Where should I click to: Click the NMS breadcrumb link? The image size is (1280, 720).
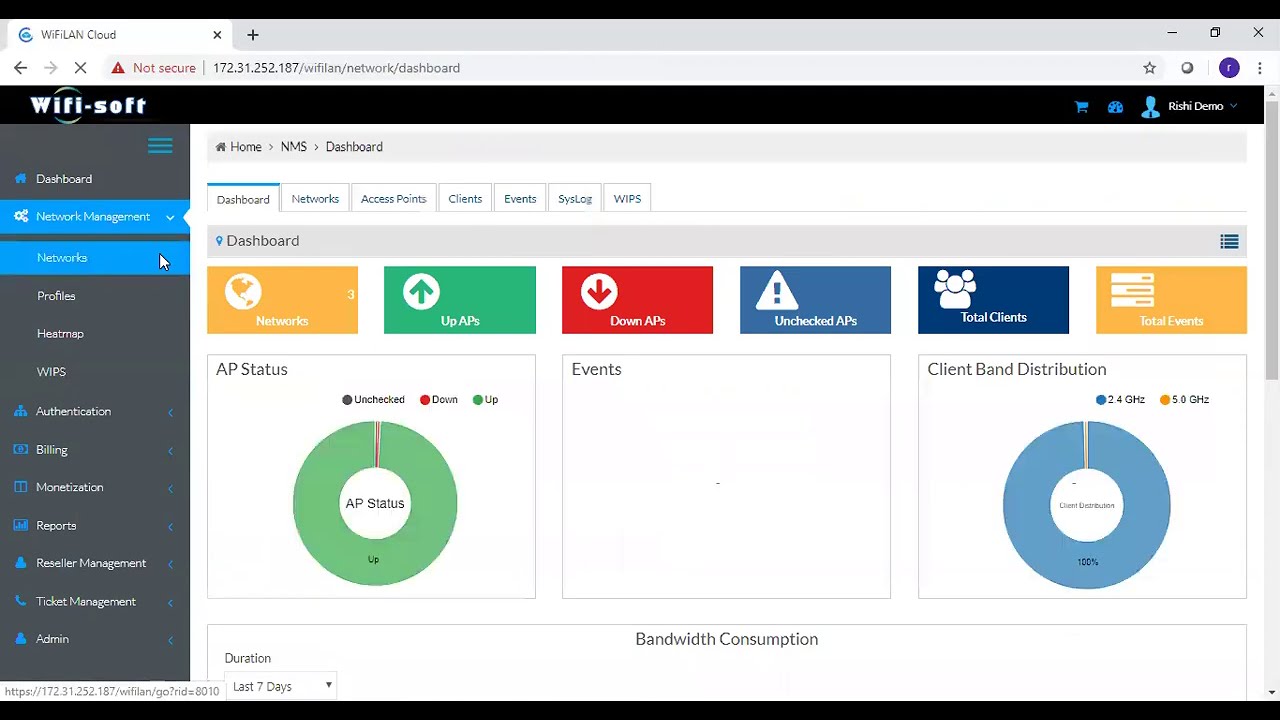pos(293,147)
